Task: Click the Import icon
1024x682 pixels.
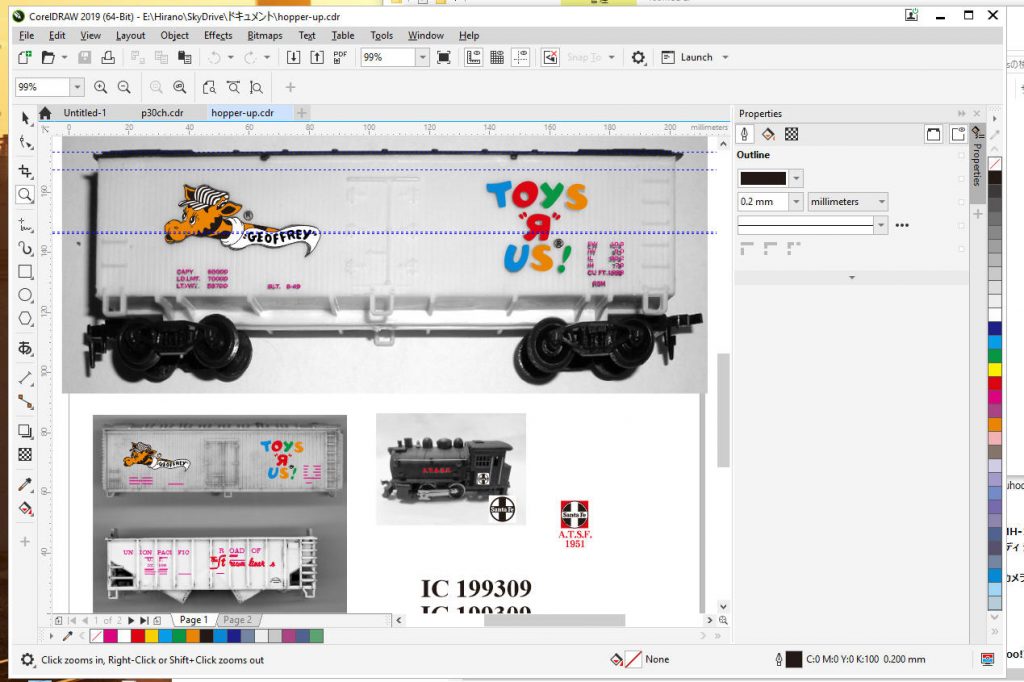Action: (x=293, y=57)
